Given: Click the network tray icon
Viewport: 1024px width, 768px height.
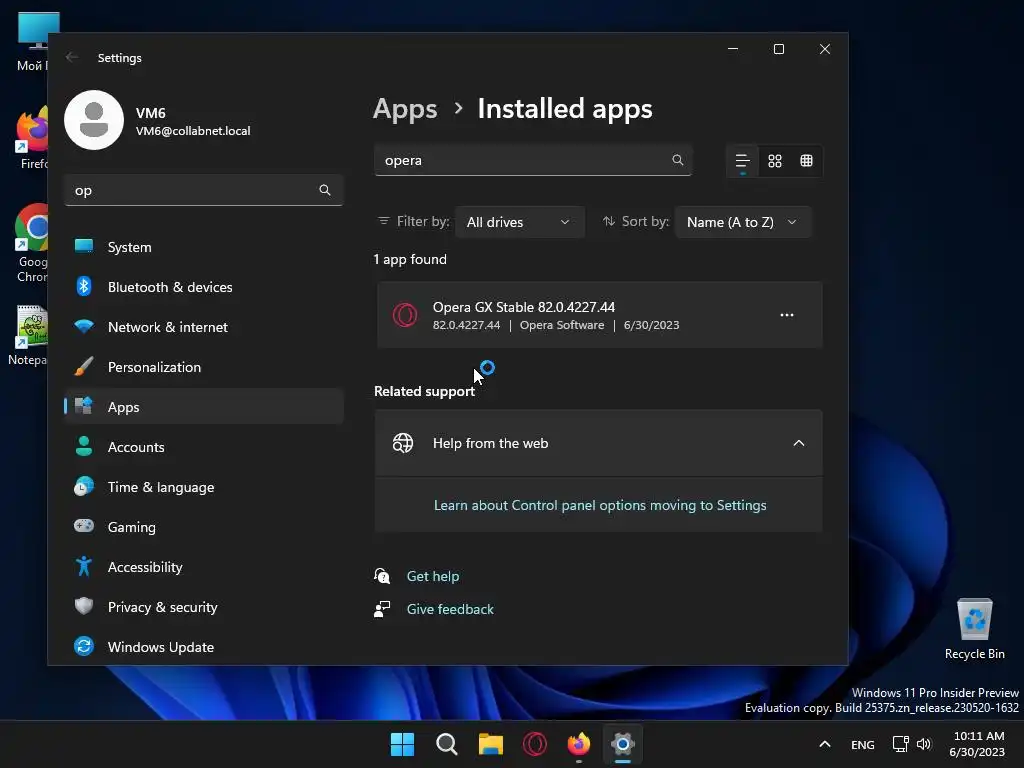Looking at the screenshot, I should (x=901, y=744).
